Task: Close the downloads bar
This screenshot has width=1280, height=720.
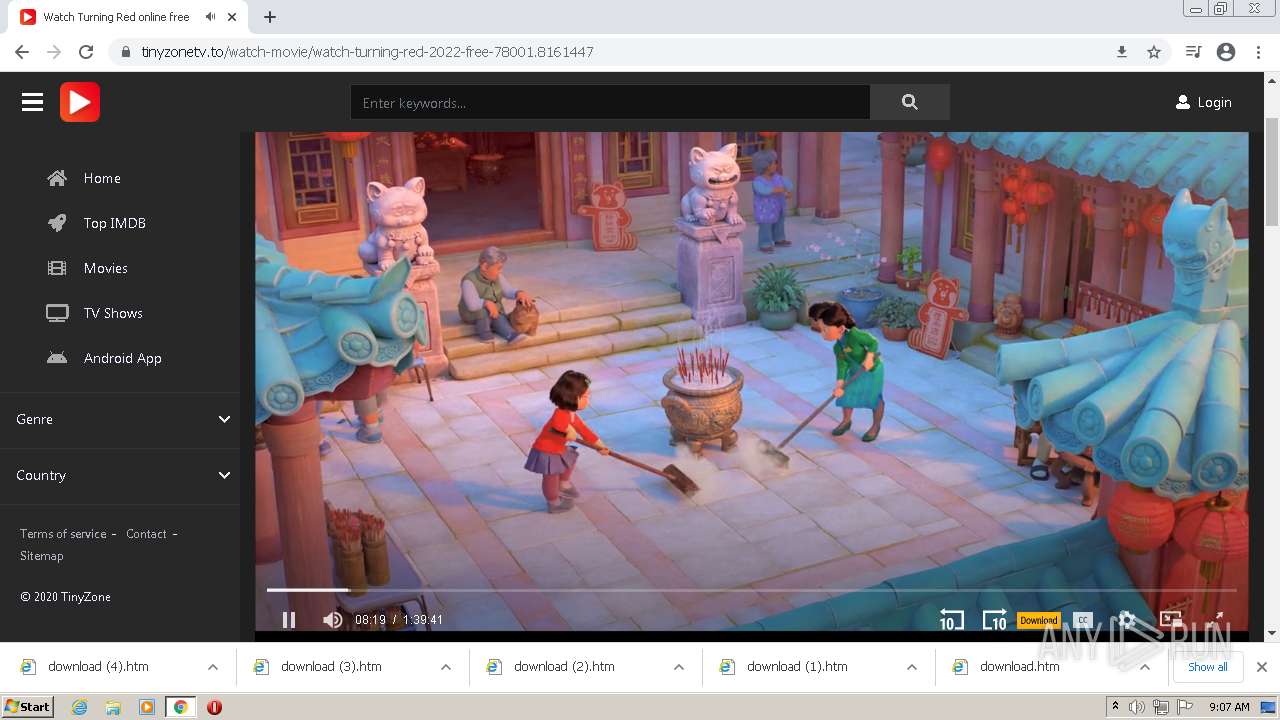Action: coord(1262,667)
